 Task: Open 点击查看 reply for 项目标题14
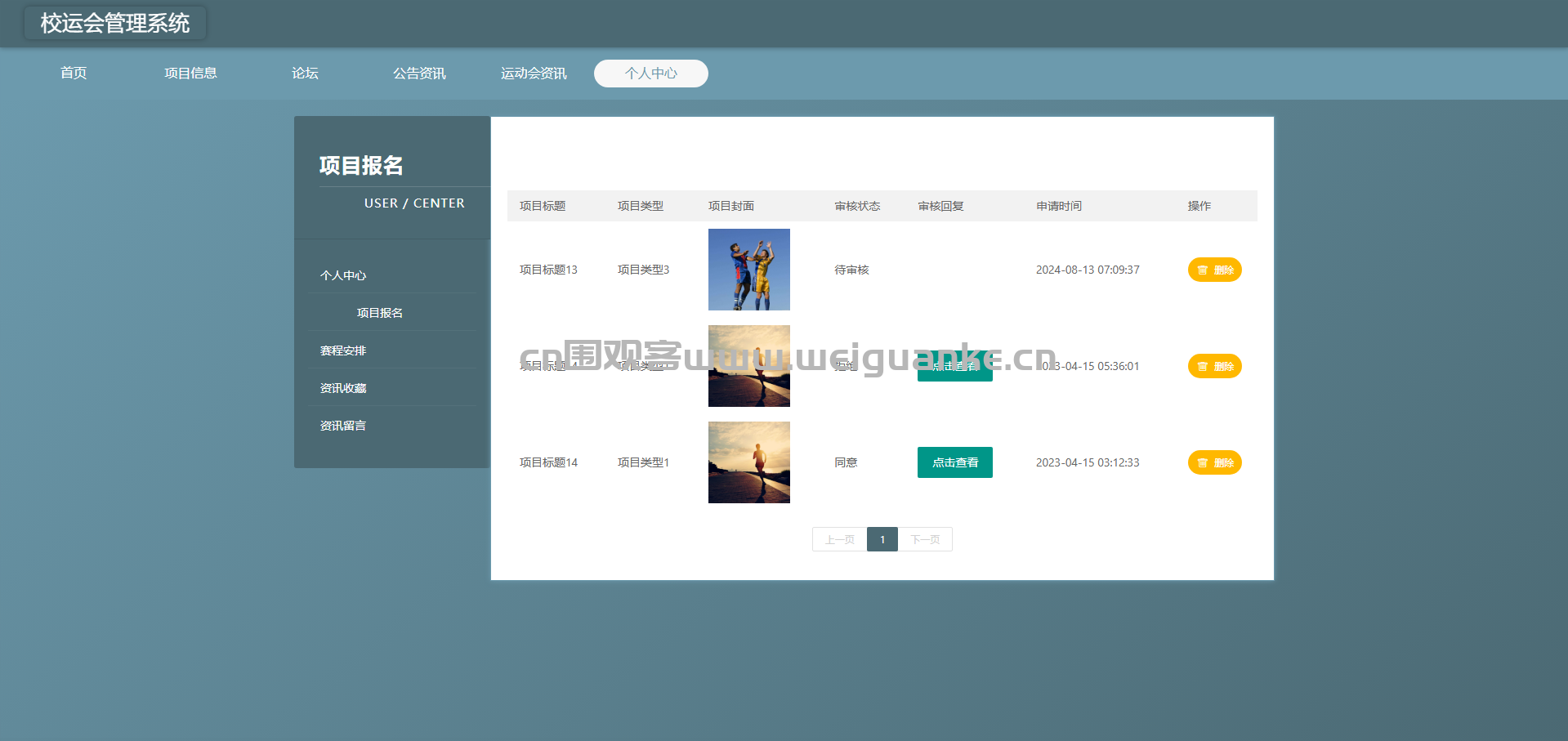(954, 462)
